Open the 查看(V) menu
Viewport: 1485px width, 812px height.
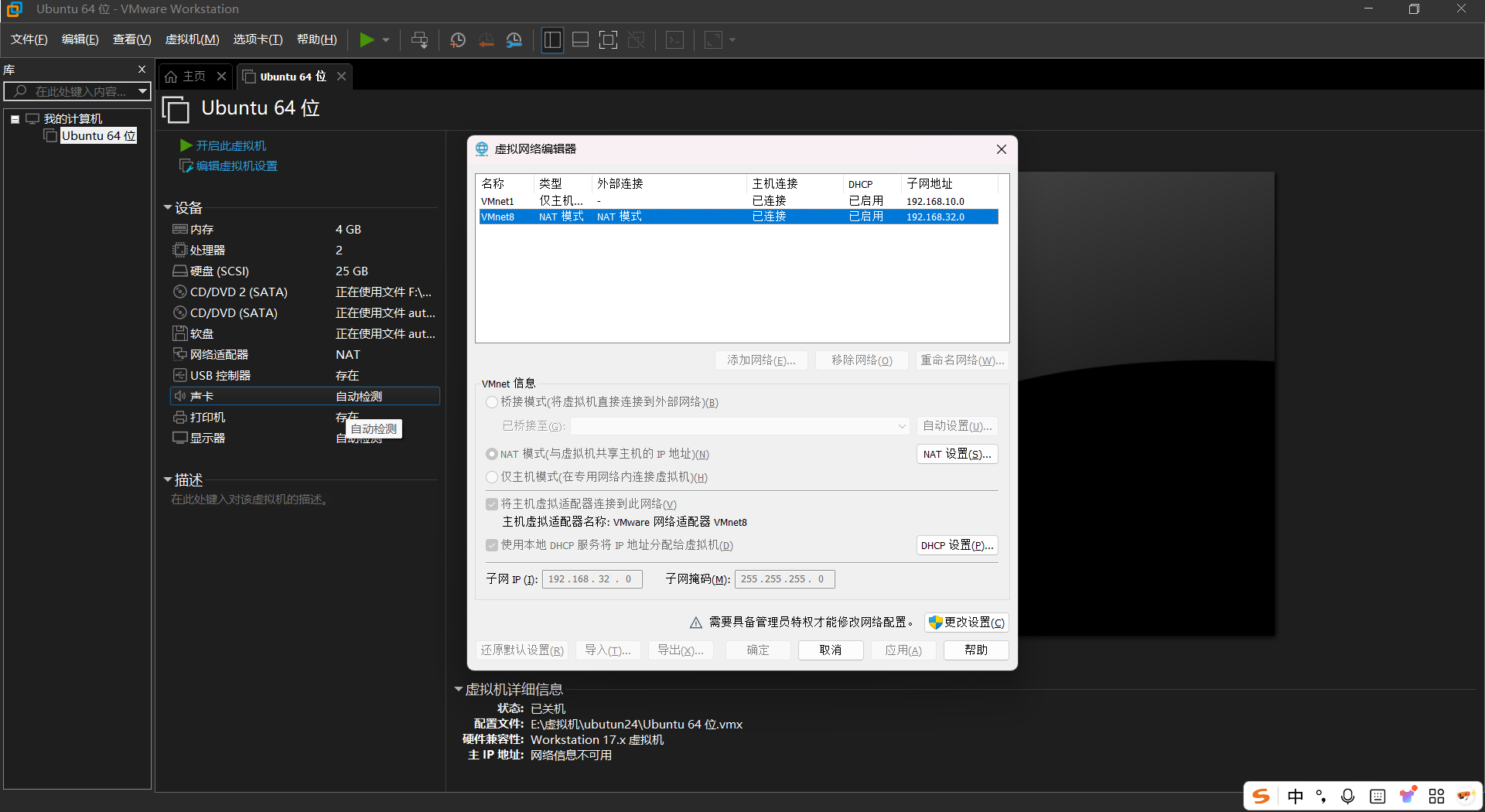(x=132, y=39)
